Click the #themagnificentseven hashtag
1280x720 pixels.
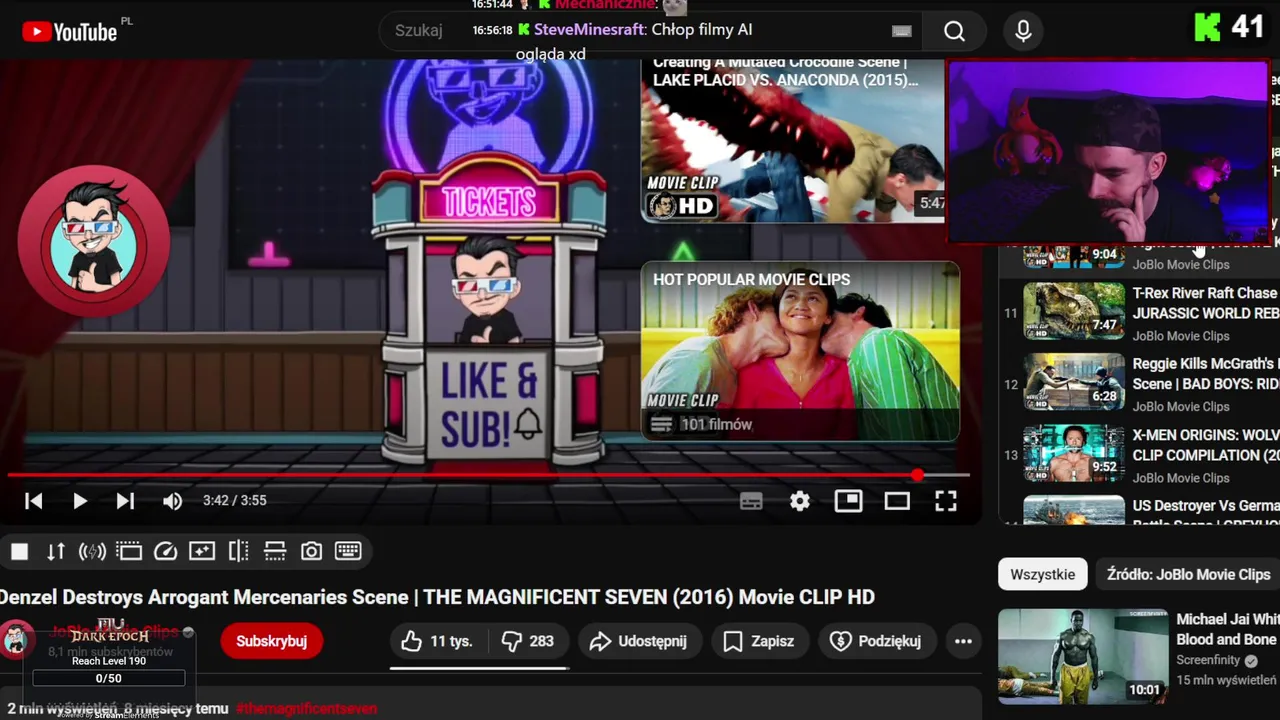click(306, 708)
